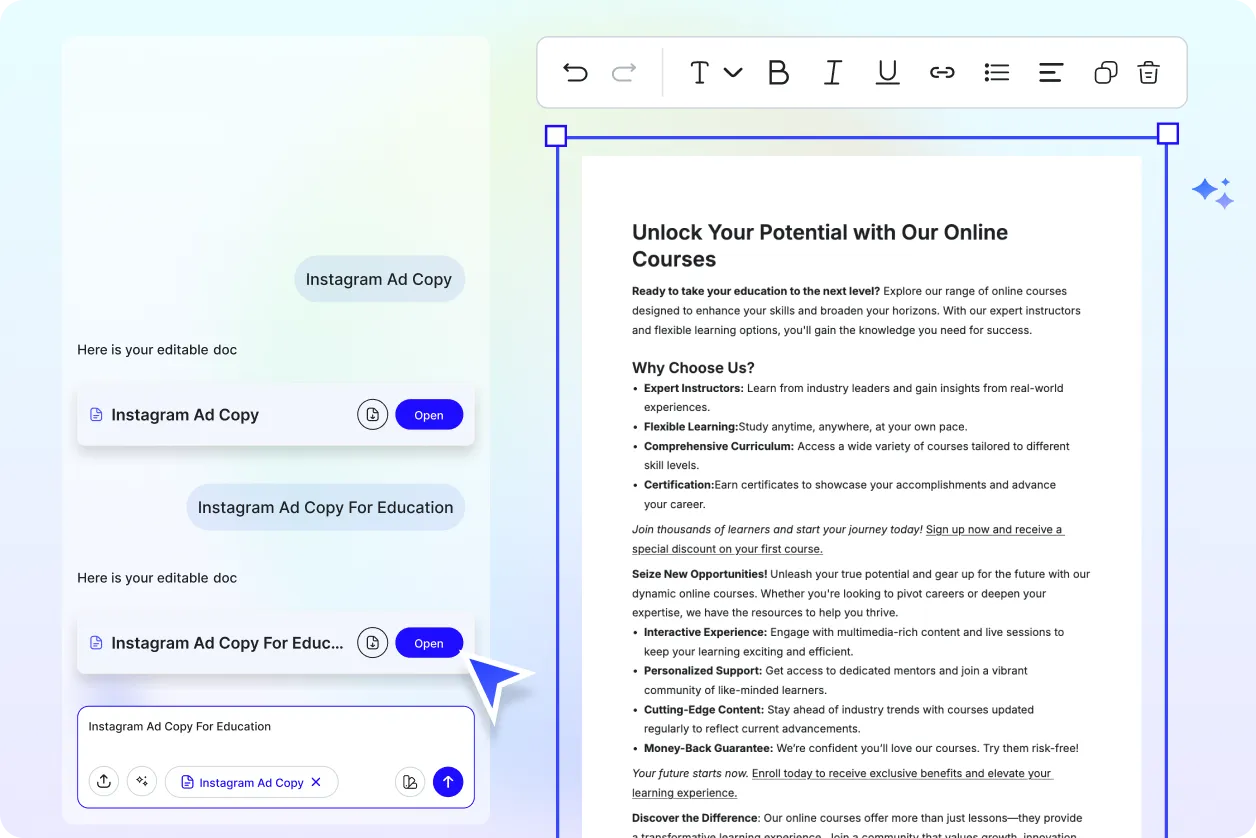This screenshot has width=1256, height=838.
Task: Download the Instagram Ad Copy document
Action: 372,415
